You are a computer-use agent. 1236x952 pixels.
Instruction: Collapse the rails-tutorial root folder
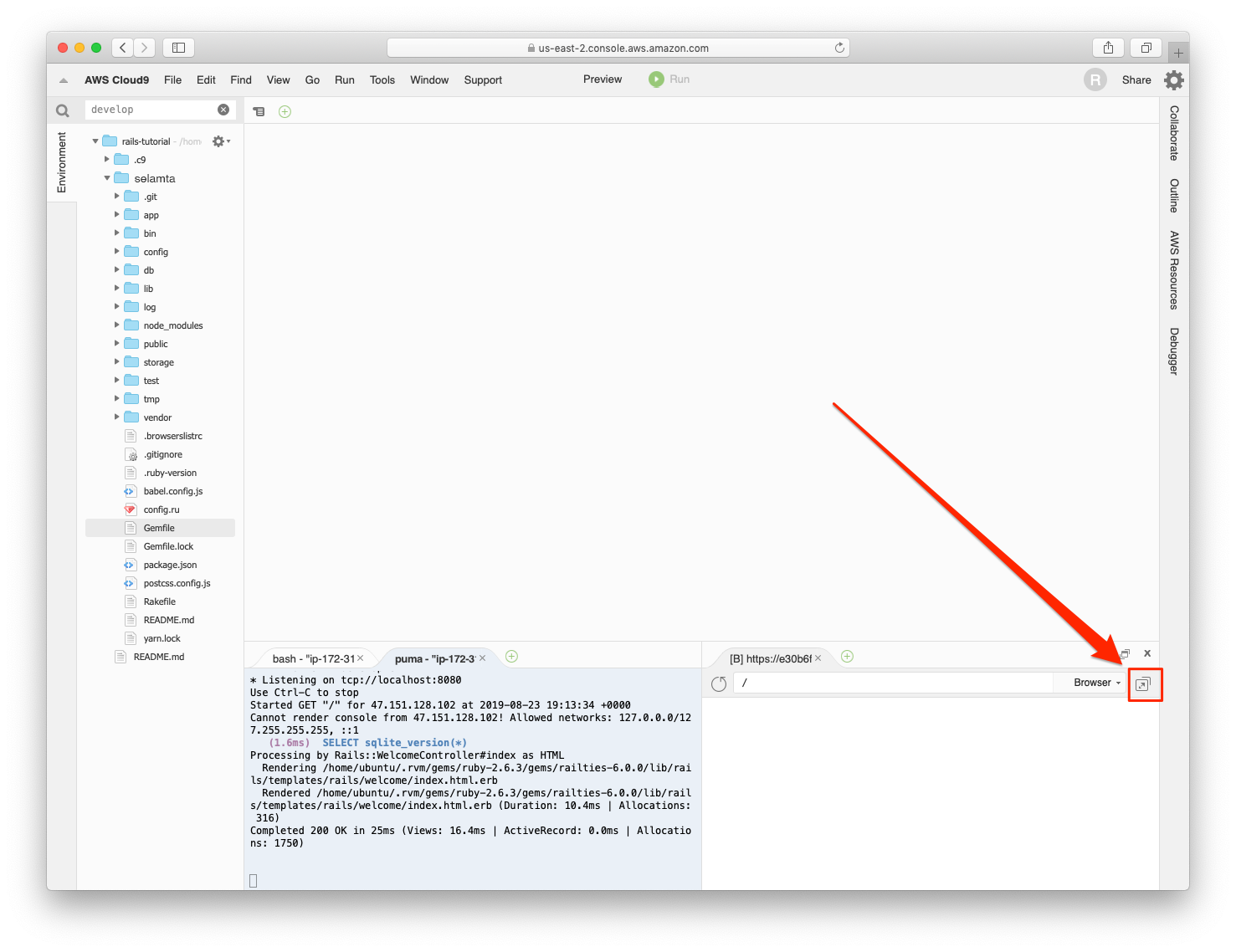point(95,141)
